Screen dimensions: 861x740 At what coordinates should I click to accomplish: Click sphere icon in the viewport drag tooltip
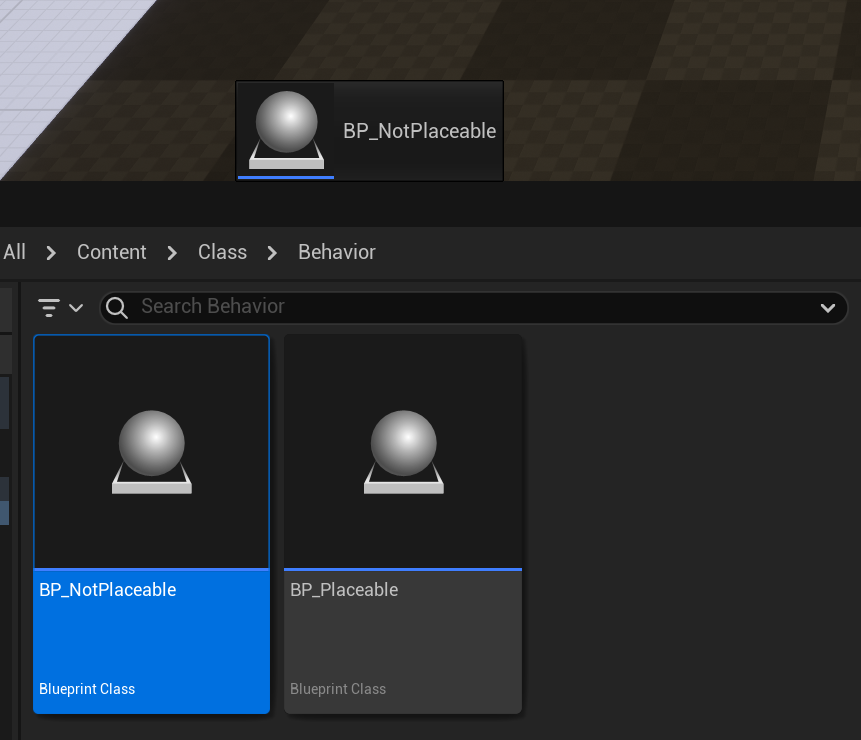pos(286,130)
